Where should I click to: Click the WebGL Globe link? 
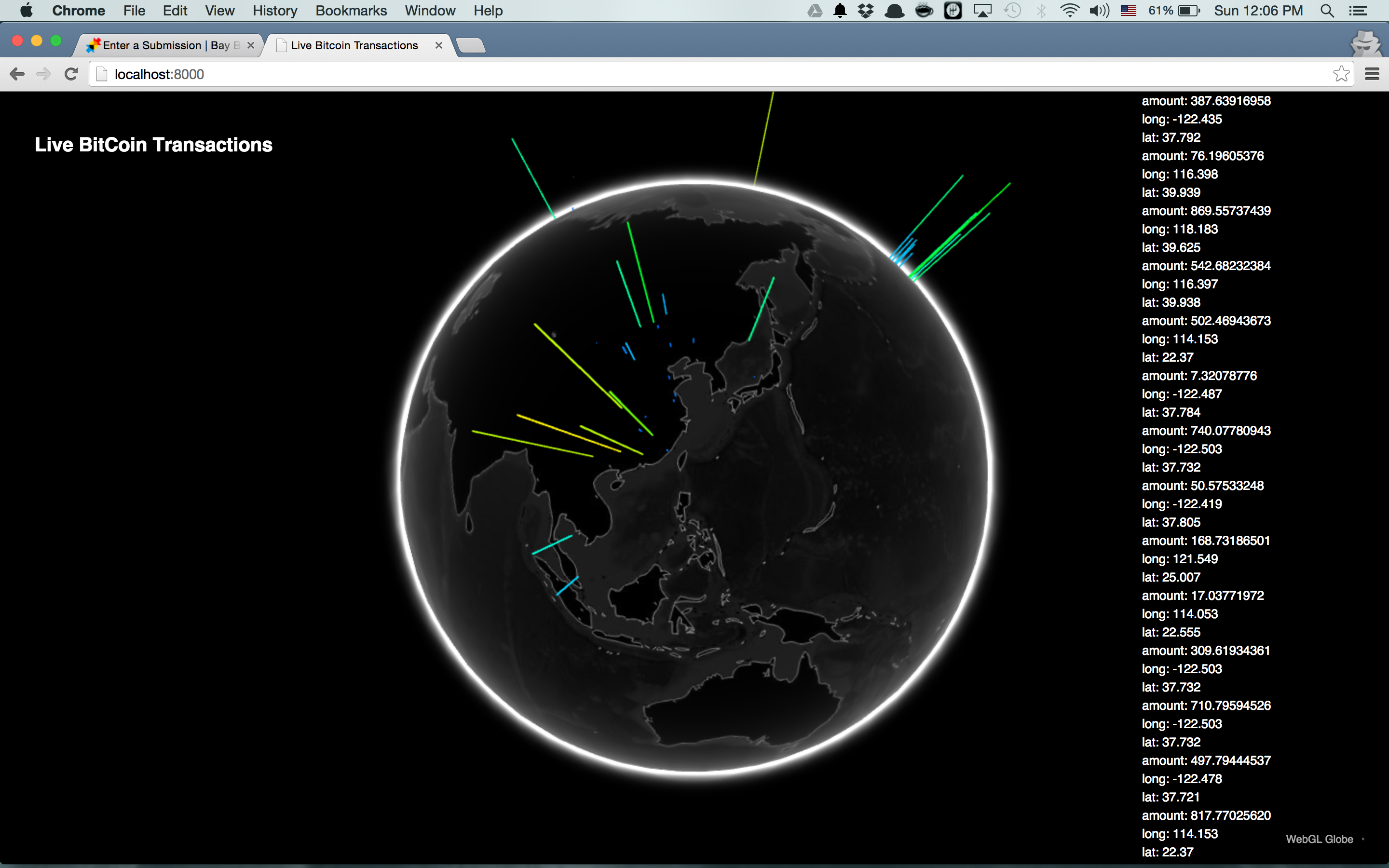coord(1319,839)
